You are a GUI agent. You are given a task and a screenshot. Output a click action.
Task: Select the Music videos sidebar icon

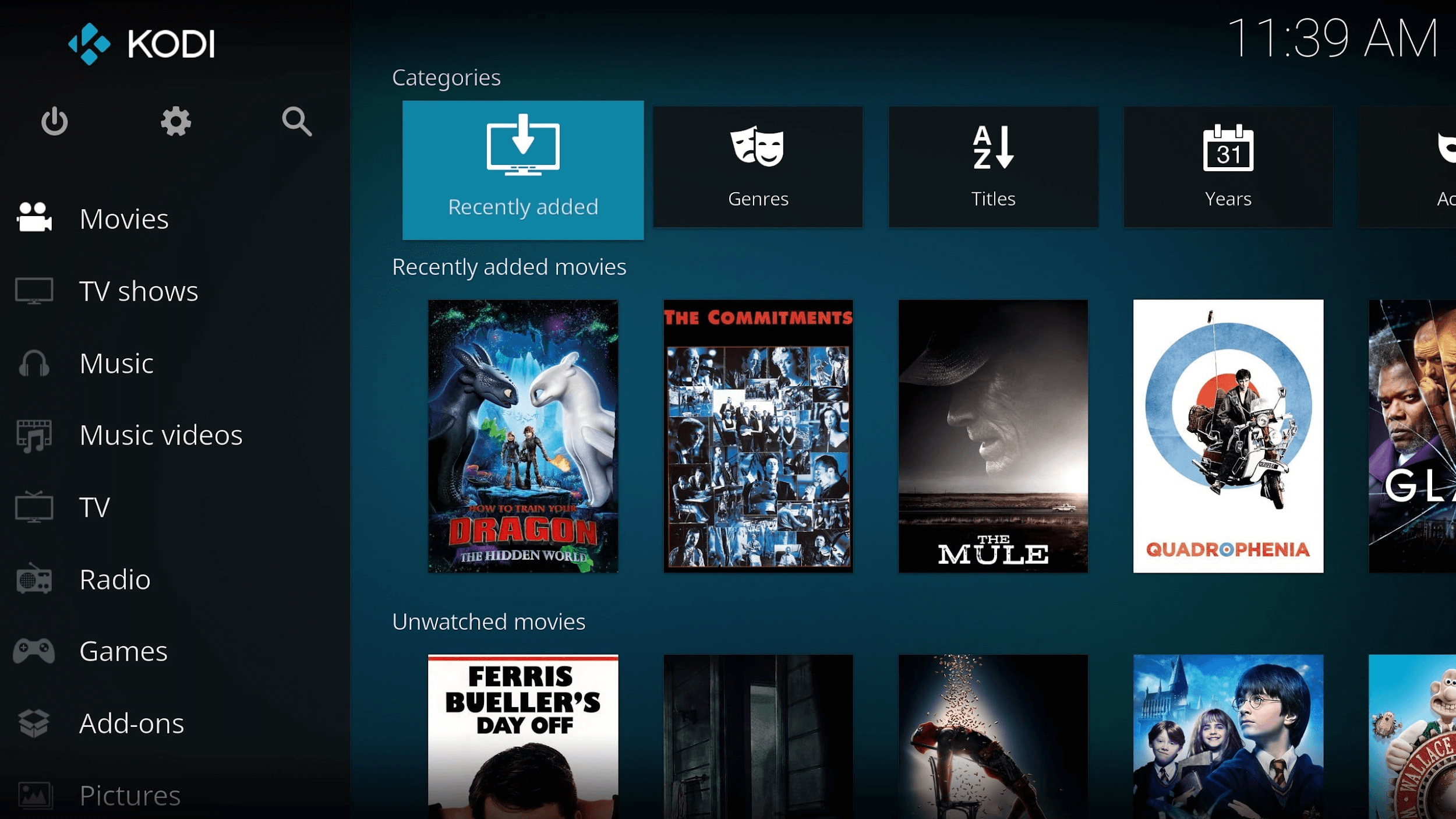34,434
